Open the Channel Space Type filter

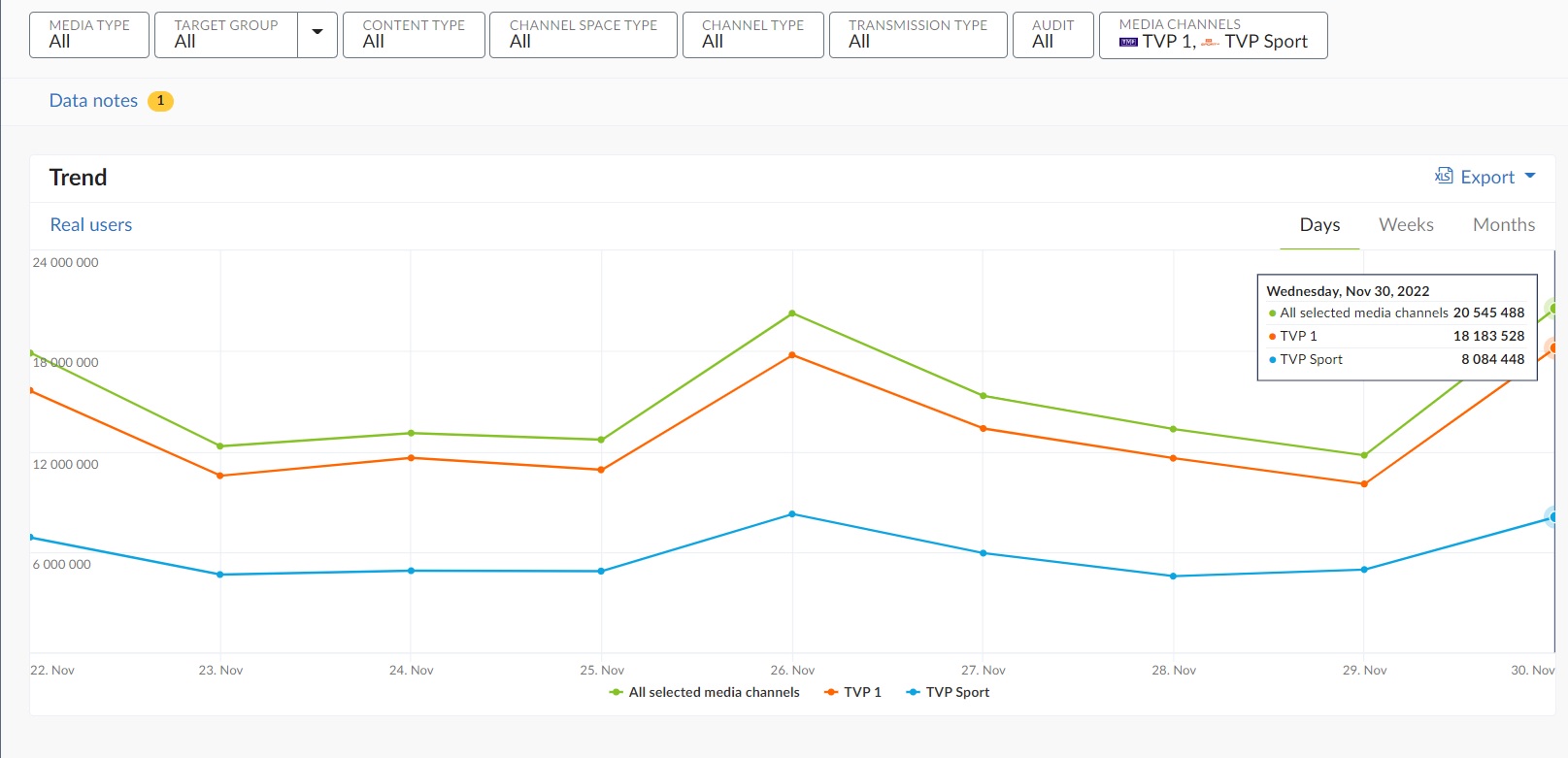point(583,34)
